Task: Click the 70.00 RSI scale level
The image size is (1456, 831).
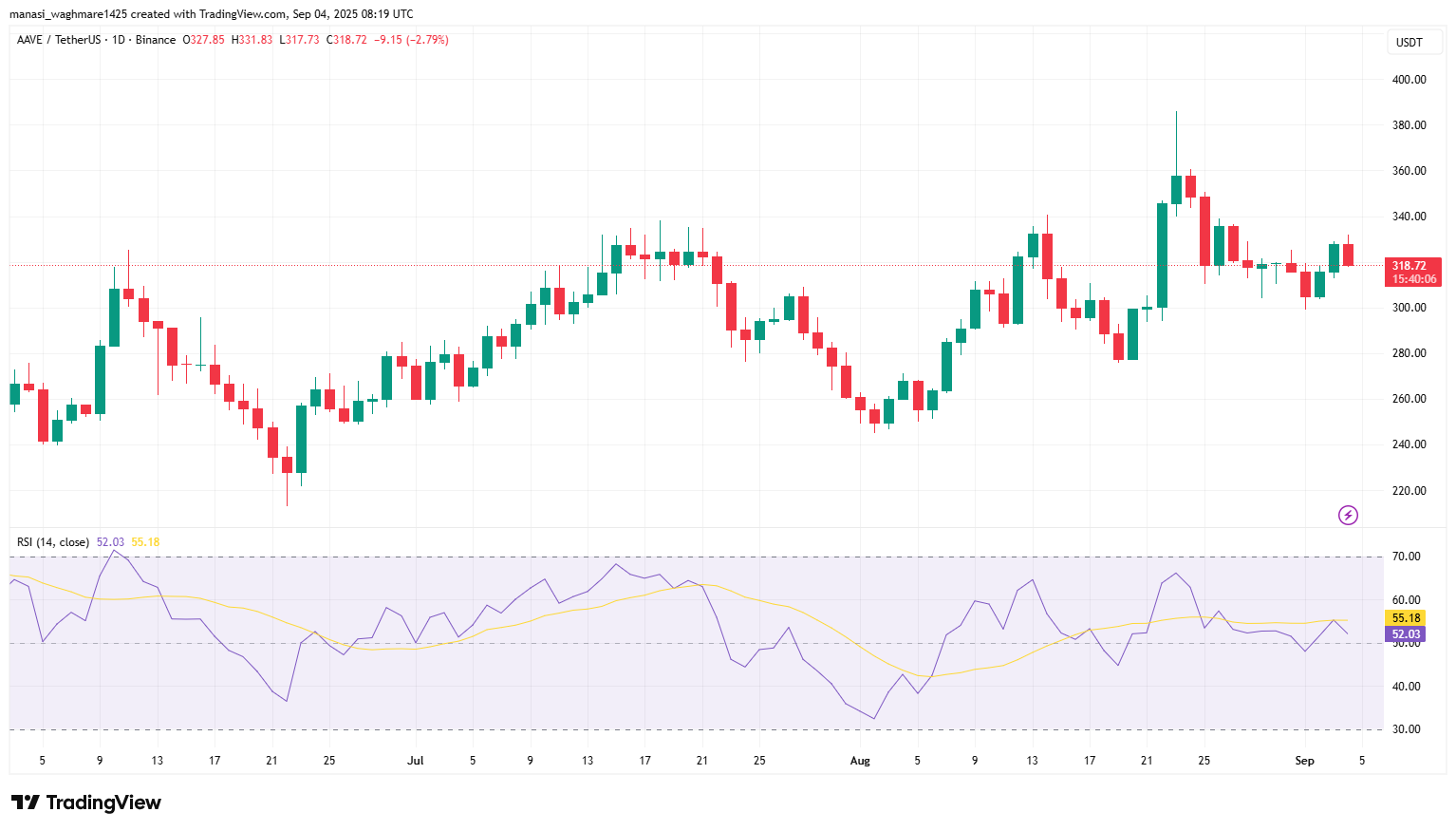Action: coord(1406,557)
